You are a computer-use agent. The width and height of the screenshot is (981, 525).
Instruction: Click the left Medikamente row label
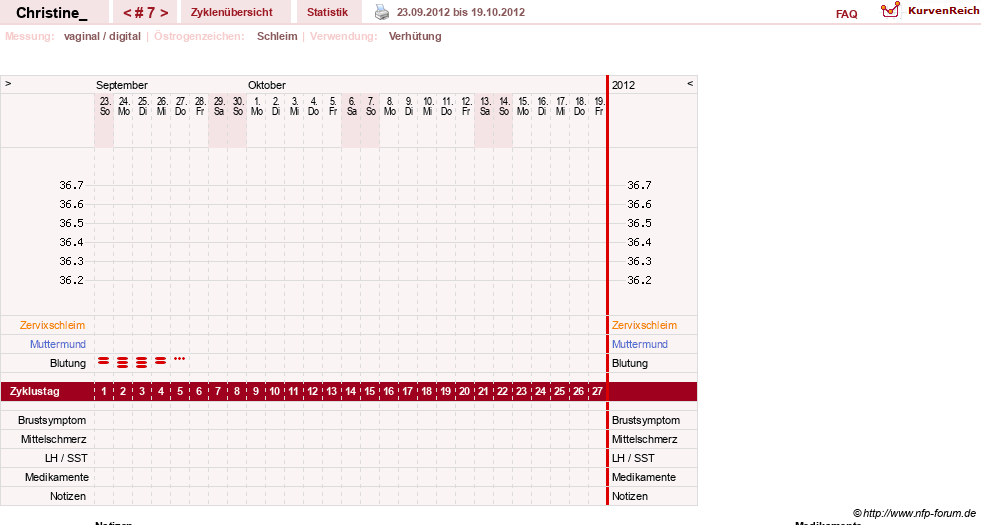pos(57,477)
